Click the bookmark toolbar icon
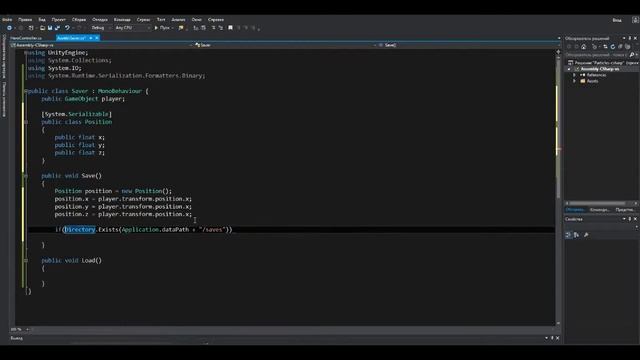The image size is (640, 360). coord(230,28)
